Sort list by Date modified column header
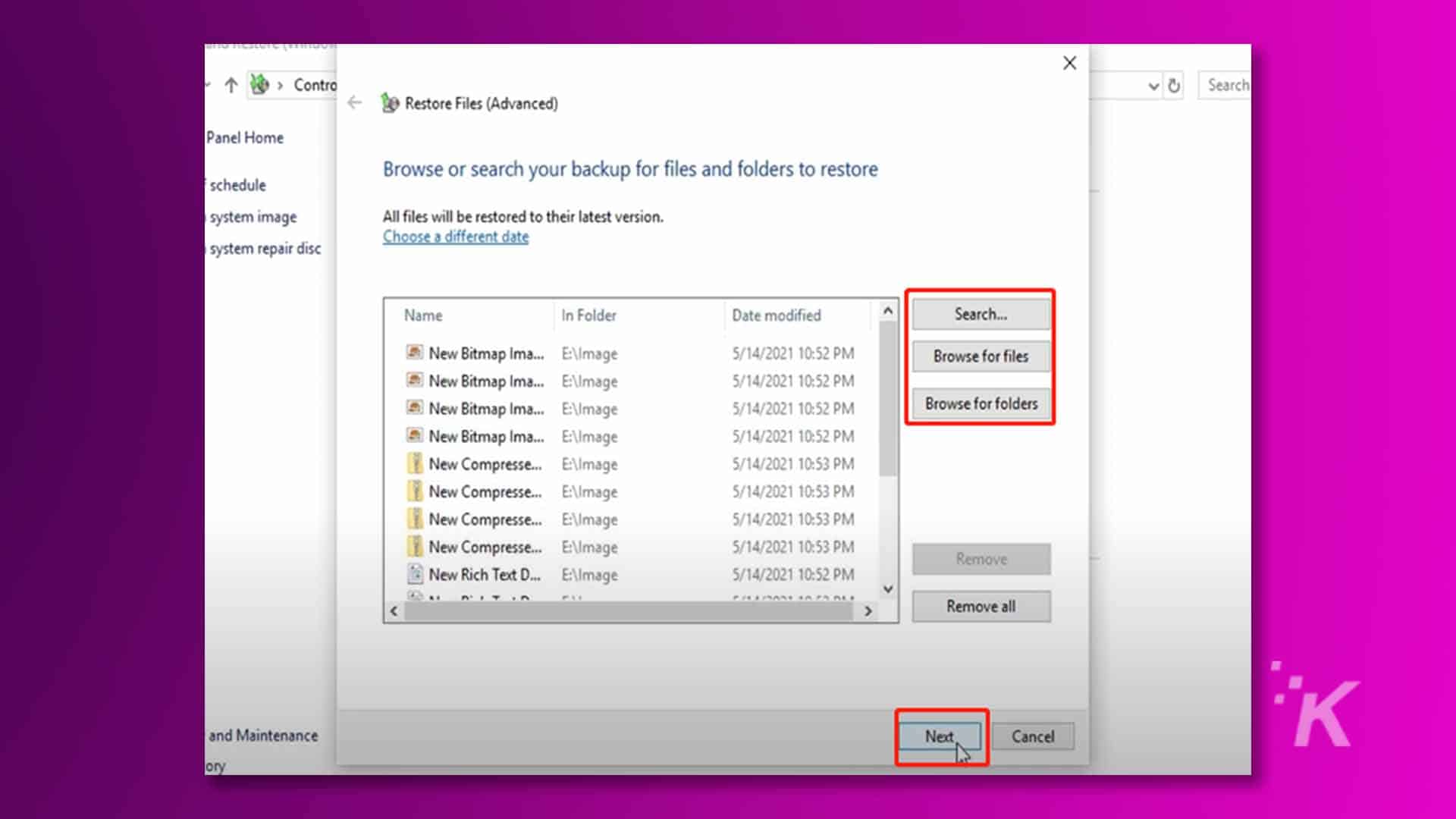The image size is (1456, 819). [777, 315]
